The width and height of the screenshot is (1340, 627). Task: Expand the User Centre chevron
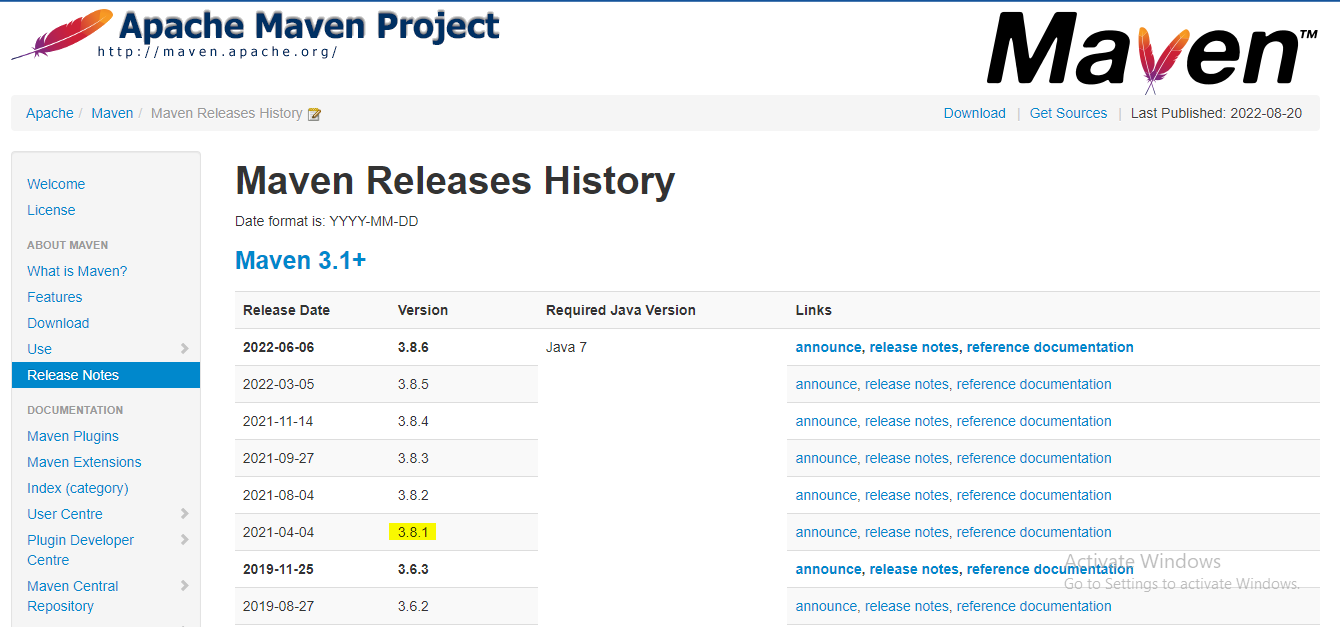(184, 514)
